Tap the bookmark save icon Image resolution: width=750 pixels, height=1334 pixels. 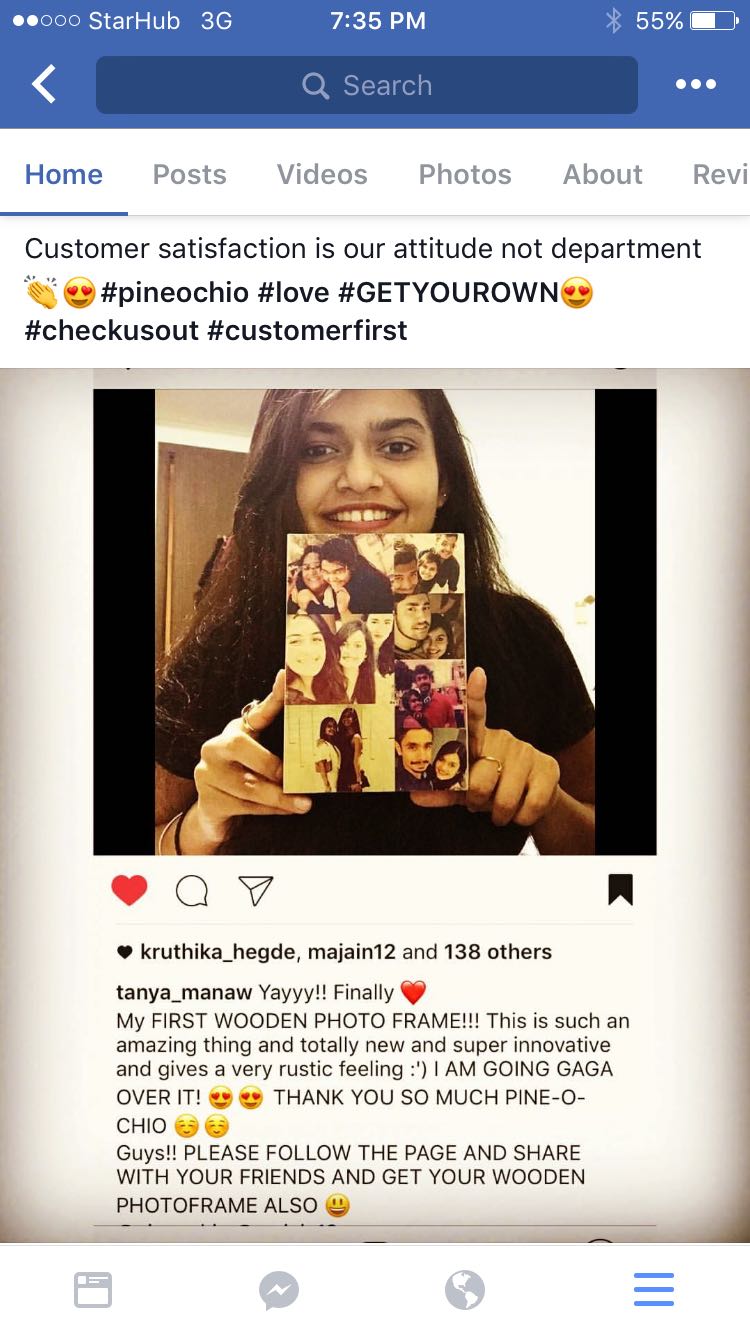(620, 889)
